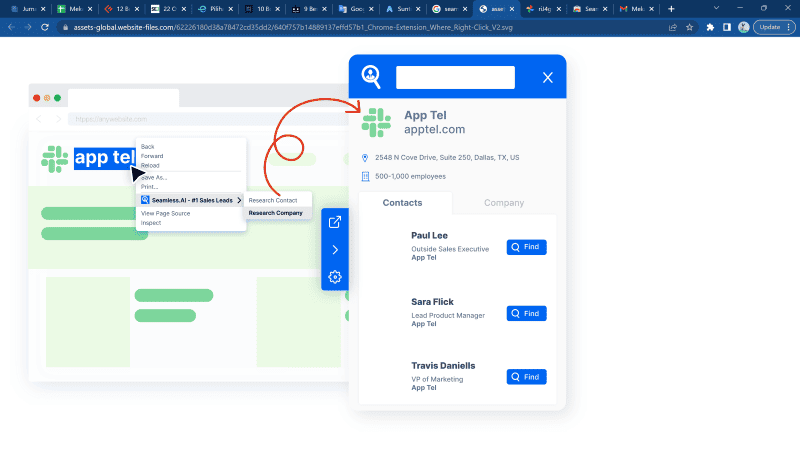This screenshot has height=450, width=800.
Task: Click the location pin icon beside the address
Action: 365,158
